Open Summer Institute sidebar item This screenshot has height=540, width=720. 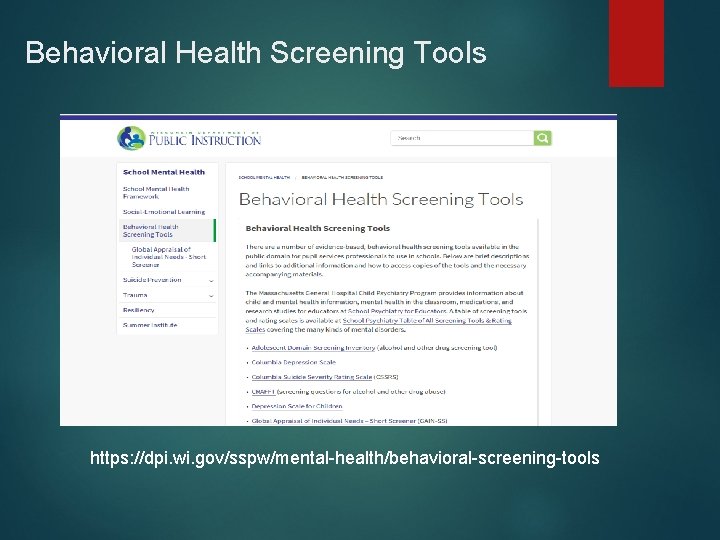pyautogui.click(x=150, y=325)
